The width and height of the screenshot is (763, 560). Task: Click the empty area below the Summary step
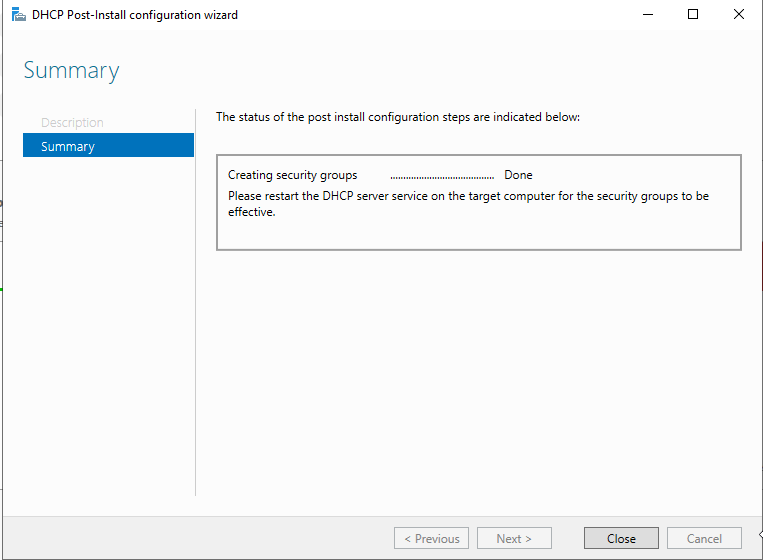pos(108,320)
